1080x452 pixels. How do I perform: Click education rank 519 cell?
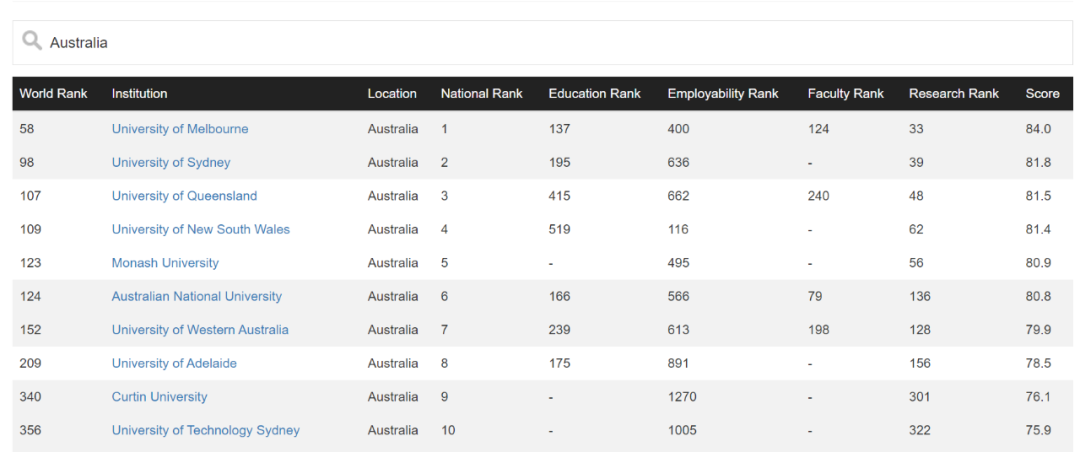coord(559,229)
